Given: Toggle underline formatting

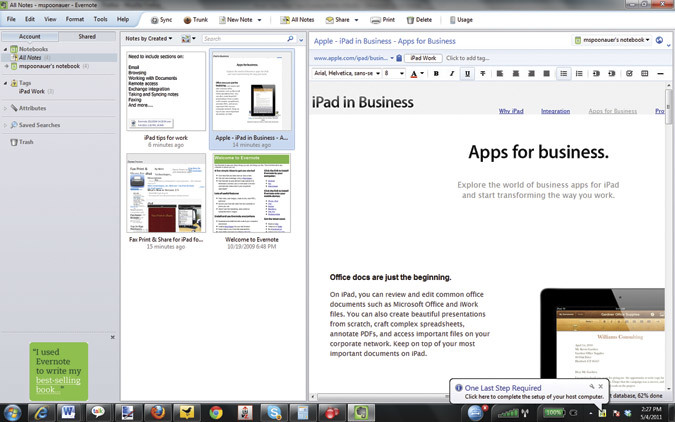Looking at the screenshot, I should point(467,74).
